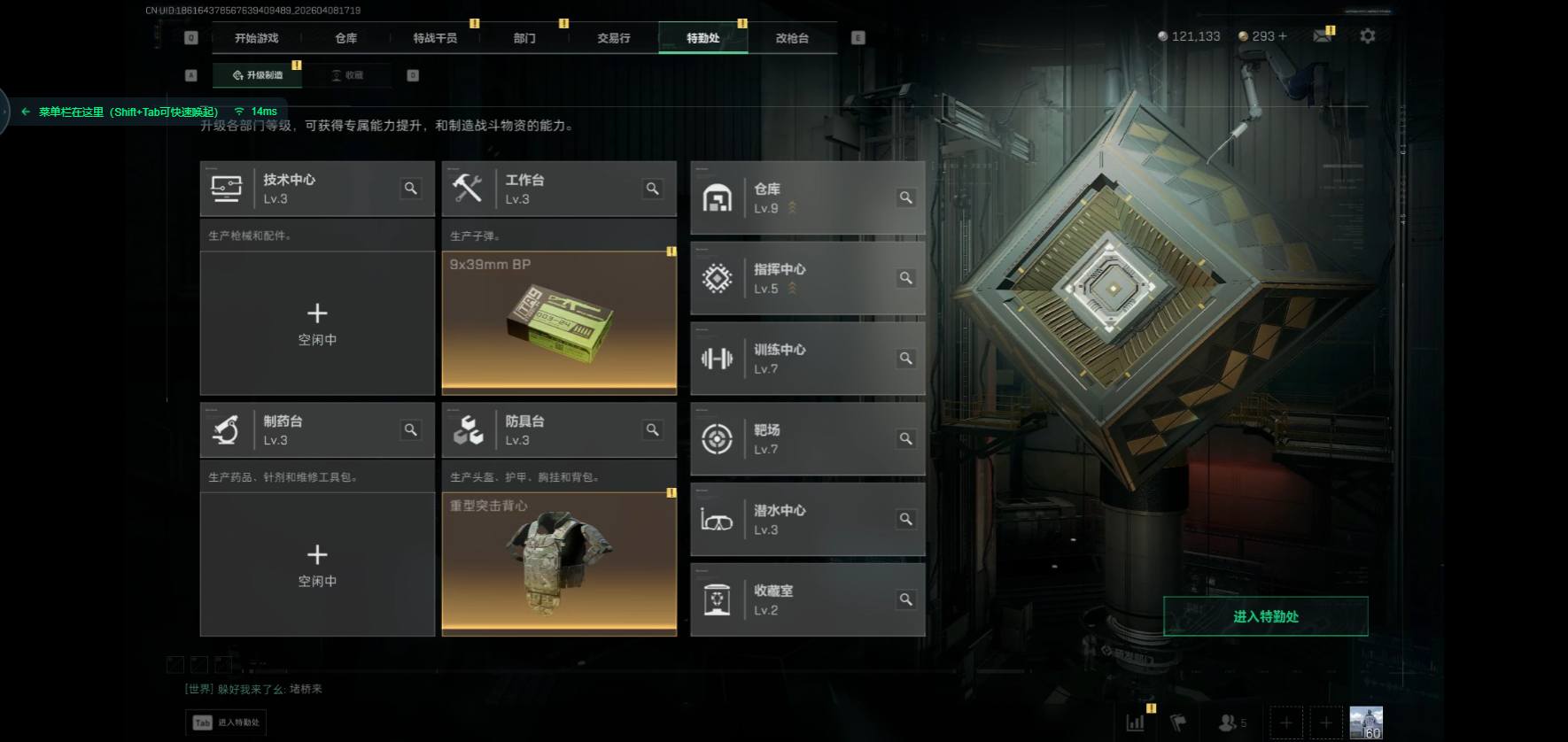Add production in idle 制药台 slot
This screenshot has height=742, width=1568.
(x=317, y=565)
